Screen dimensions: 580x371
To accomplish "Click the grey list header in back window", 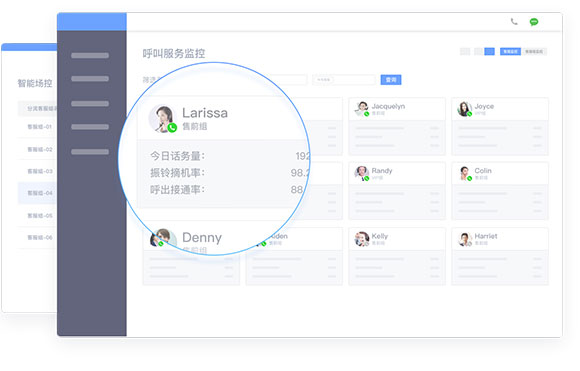I will [37, 108].
